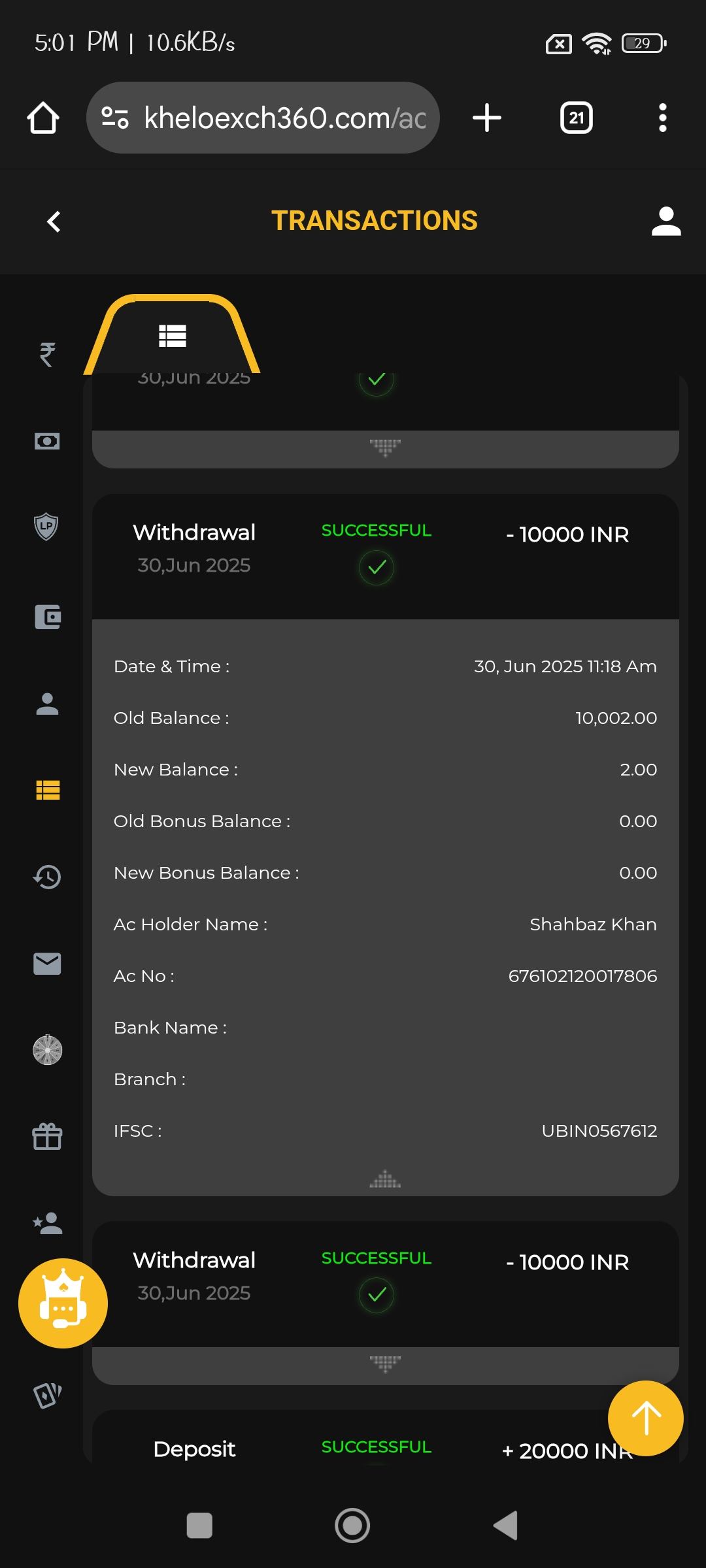Collapse the expanded withdrawal details
706x1568 pixels.
[x=385, y=1179]
